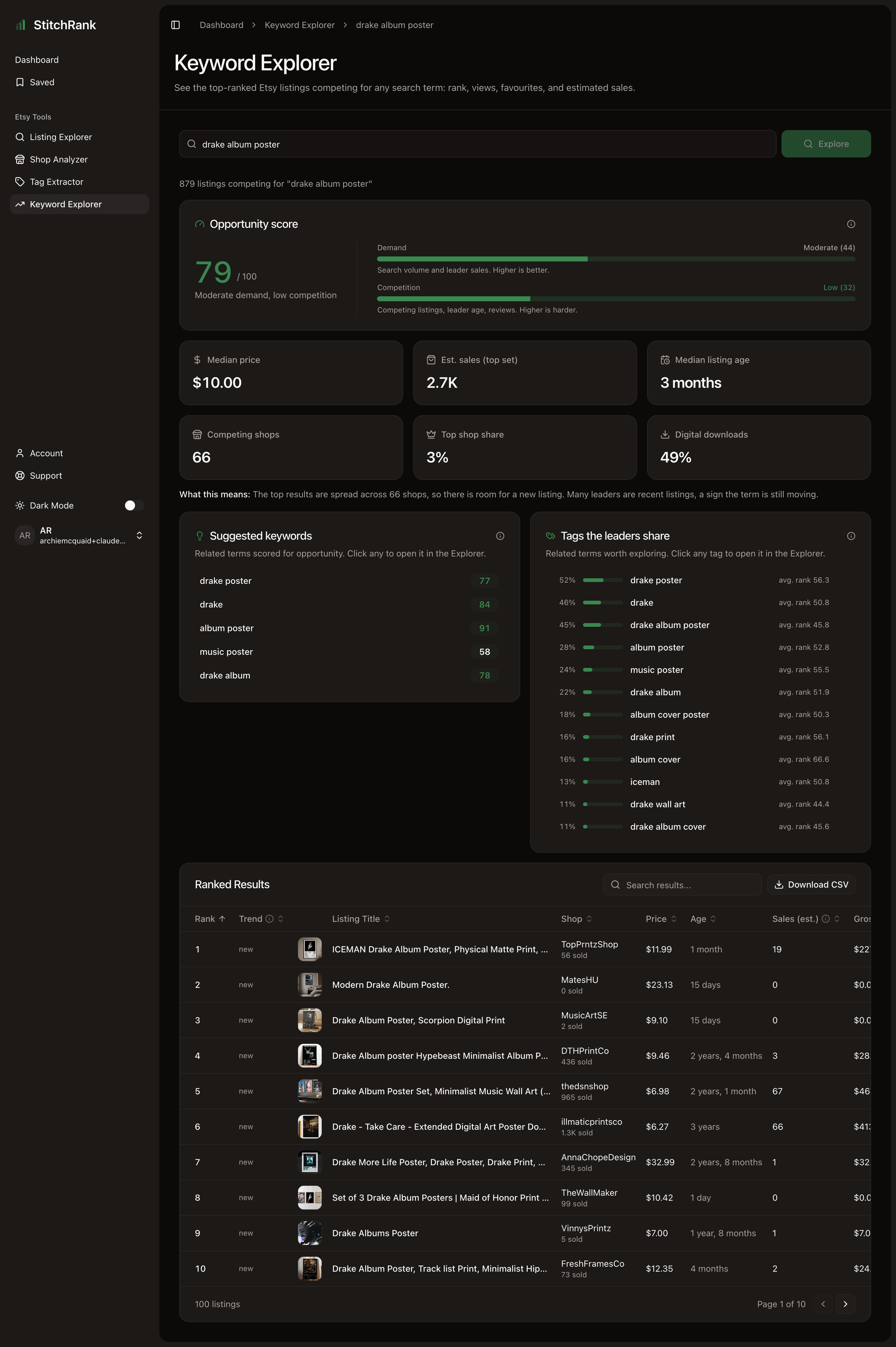Image resolution: width=896 pixels, height=1347 pixels.
Task: Show Opportunity score info icon
Action: 851,224
